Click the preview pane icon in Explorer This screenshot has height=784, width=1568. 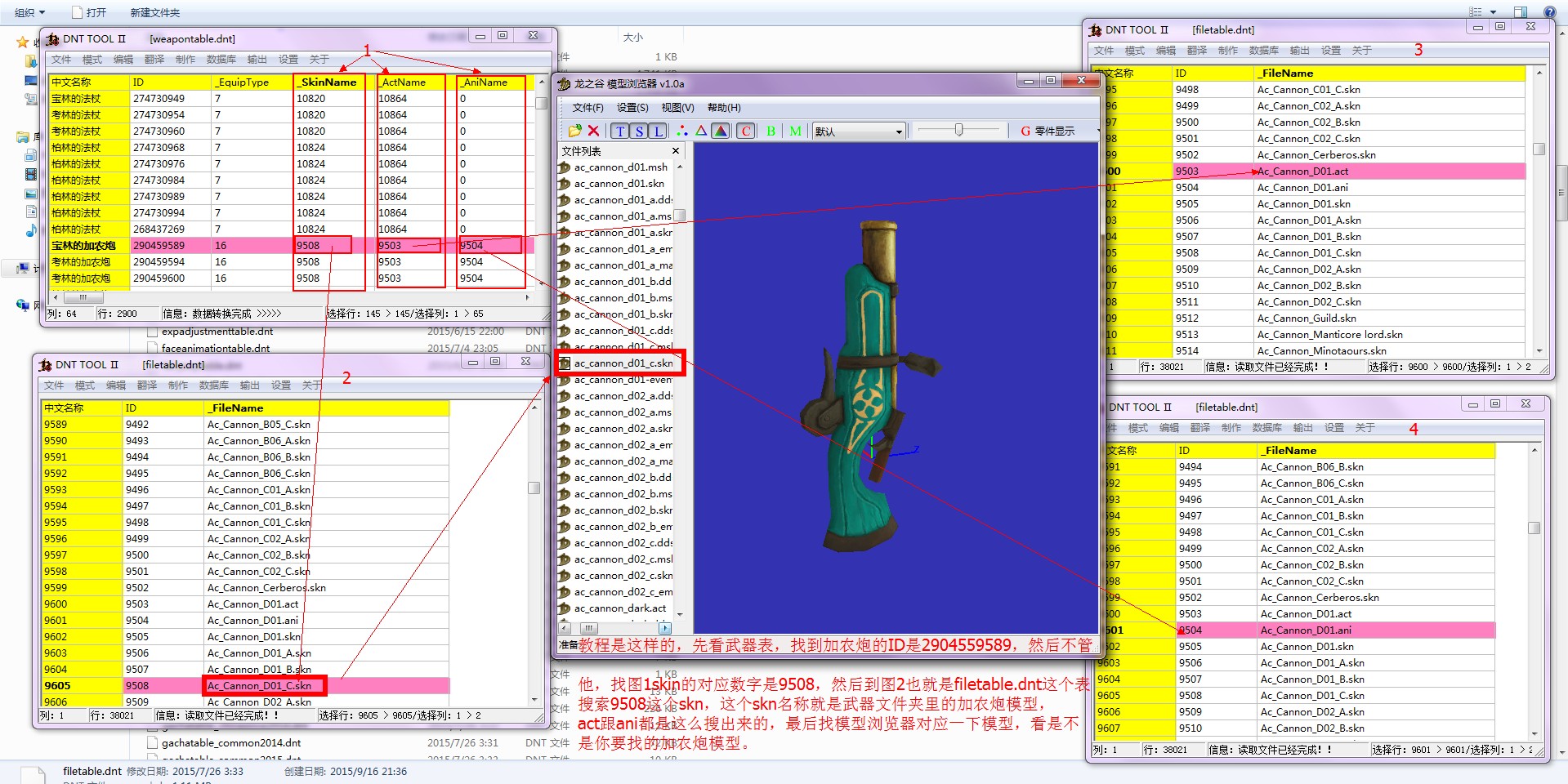(x=1521, y=11)
